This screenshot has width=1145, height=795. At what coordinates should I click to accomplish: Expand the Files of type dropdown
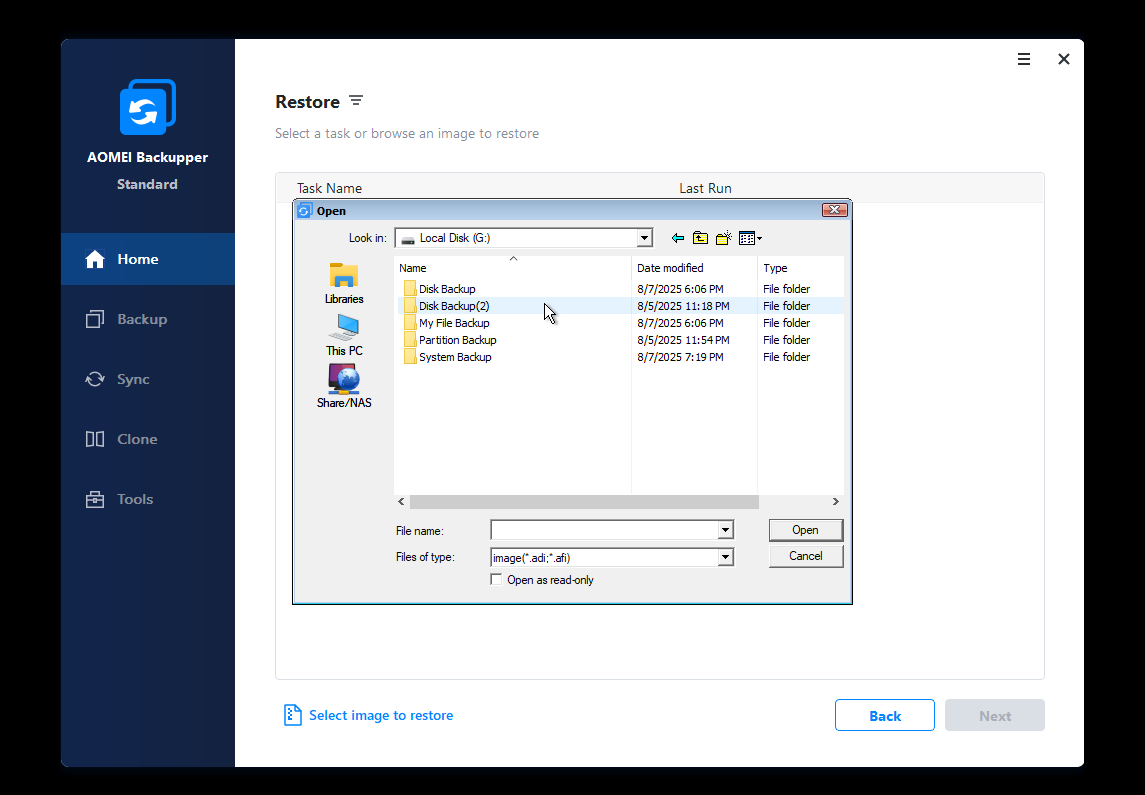pyautogui.click(x=725, y=557)
